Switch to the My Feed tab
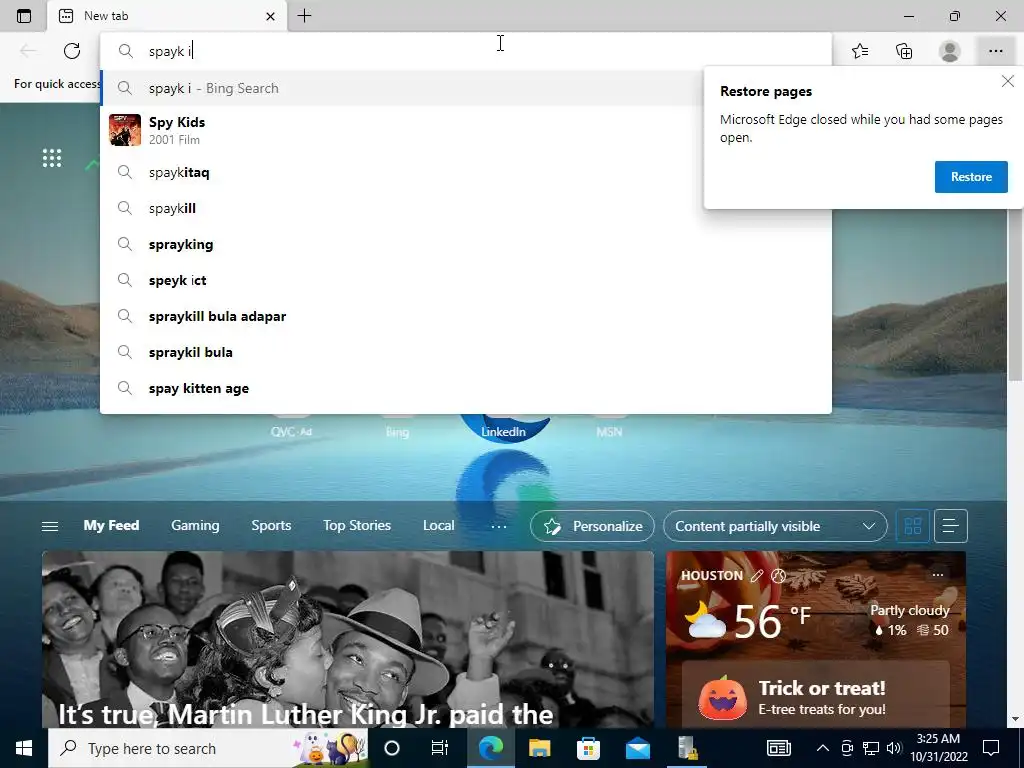1024x768 pixels. 111,525
